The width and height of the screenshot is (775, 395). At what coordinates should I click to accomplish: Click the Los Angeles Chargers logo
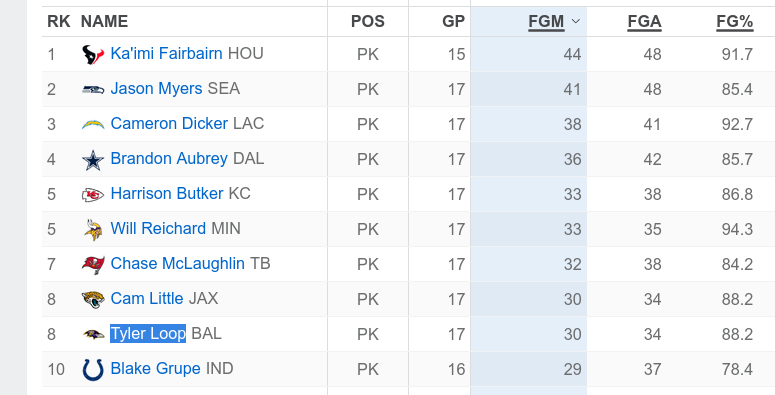tap(93, 124)
